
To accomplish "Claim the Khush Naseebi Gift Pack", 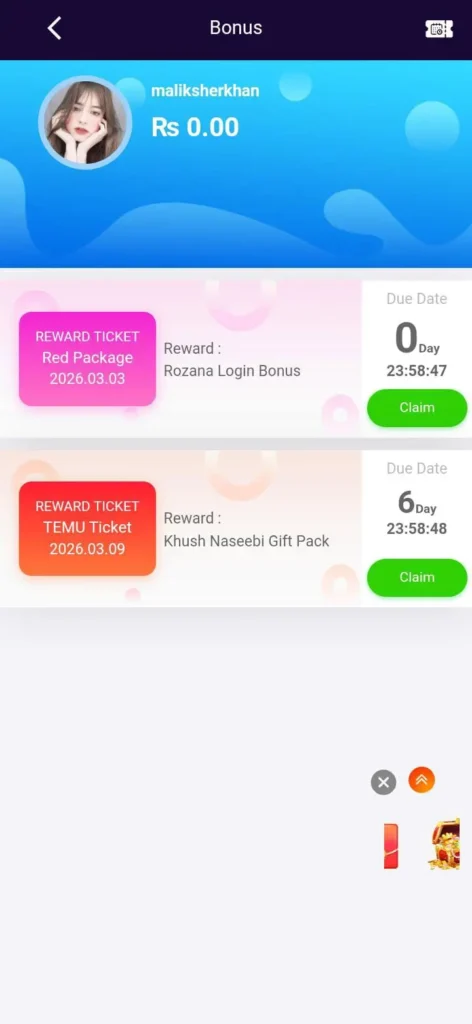I will coord(417,577).
